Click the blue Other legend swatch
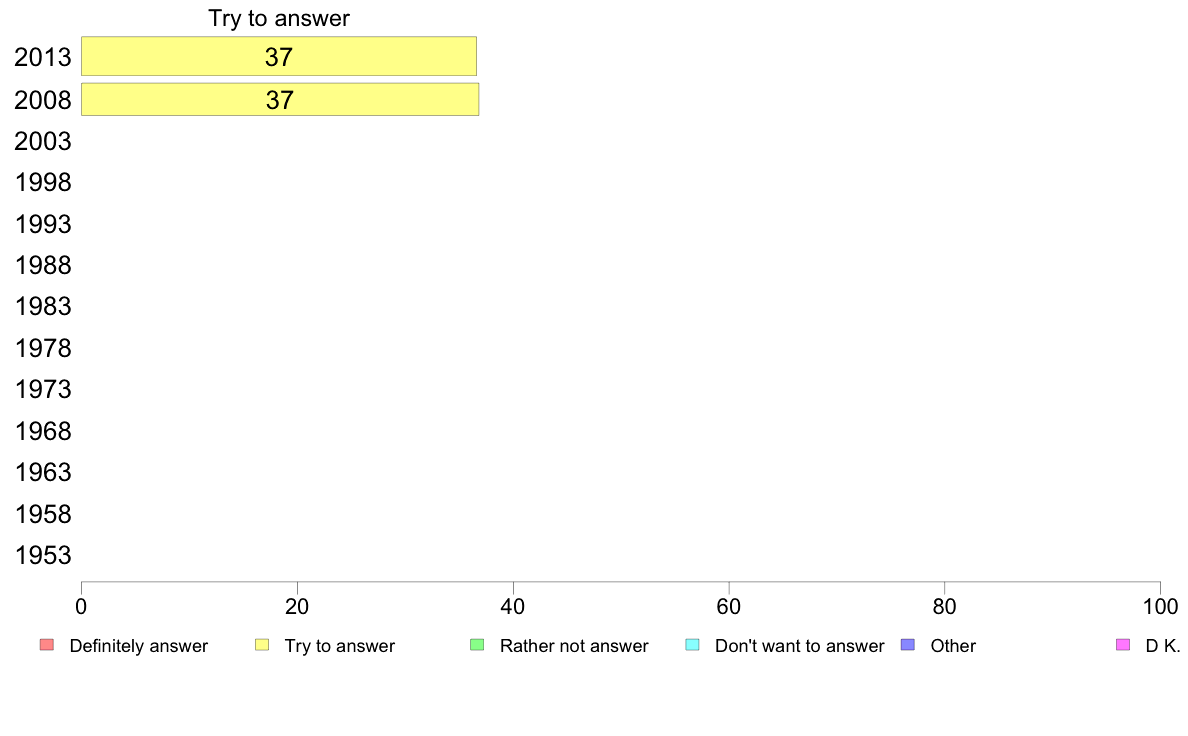Screen dimensions: 1188x736 pos(908,645)
